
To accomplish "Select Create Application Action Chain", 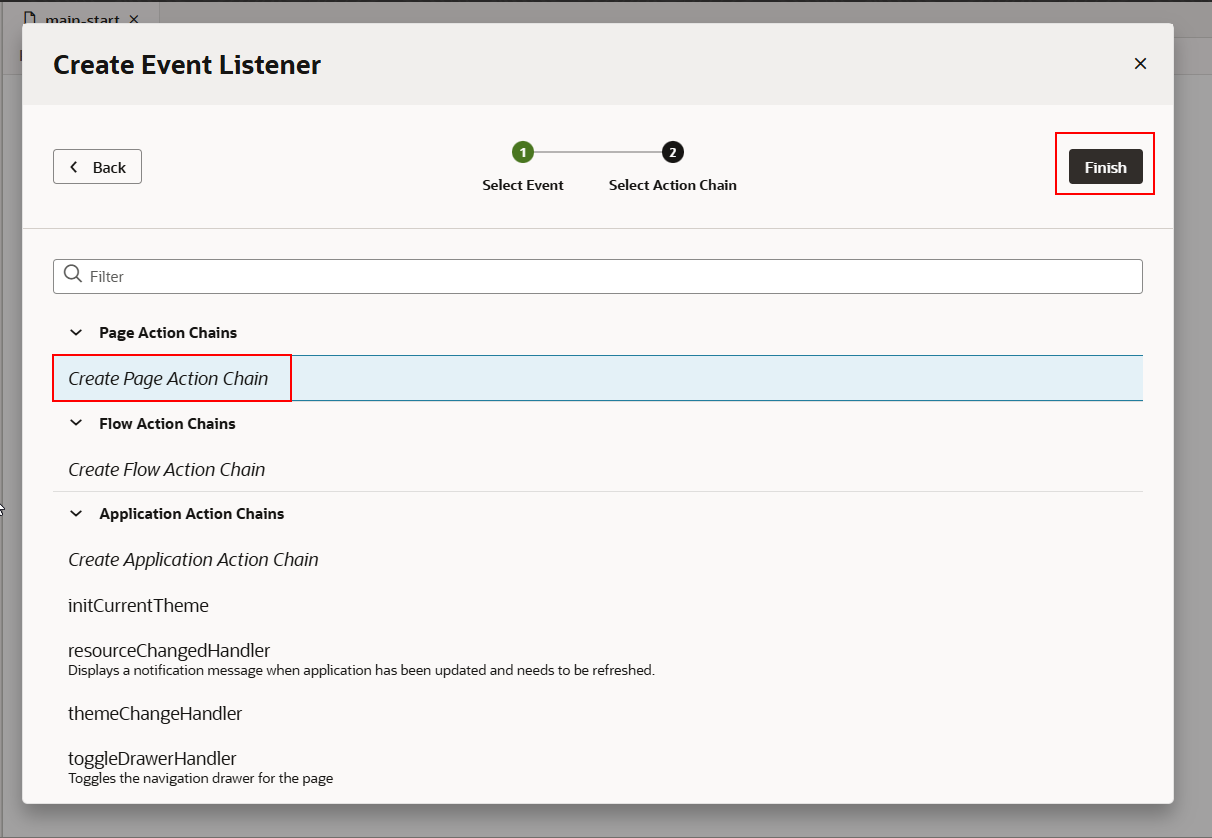I will [x=598, y=560].
